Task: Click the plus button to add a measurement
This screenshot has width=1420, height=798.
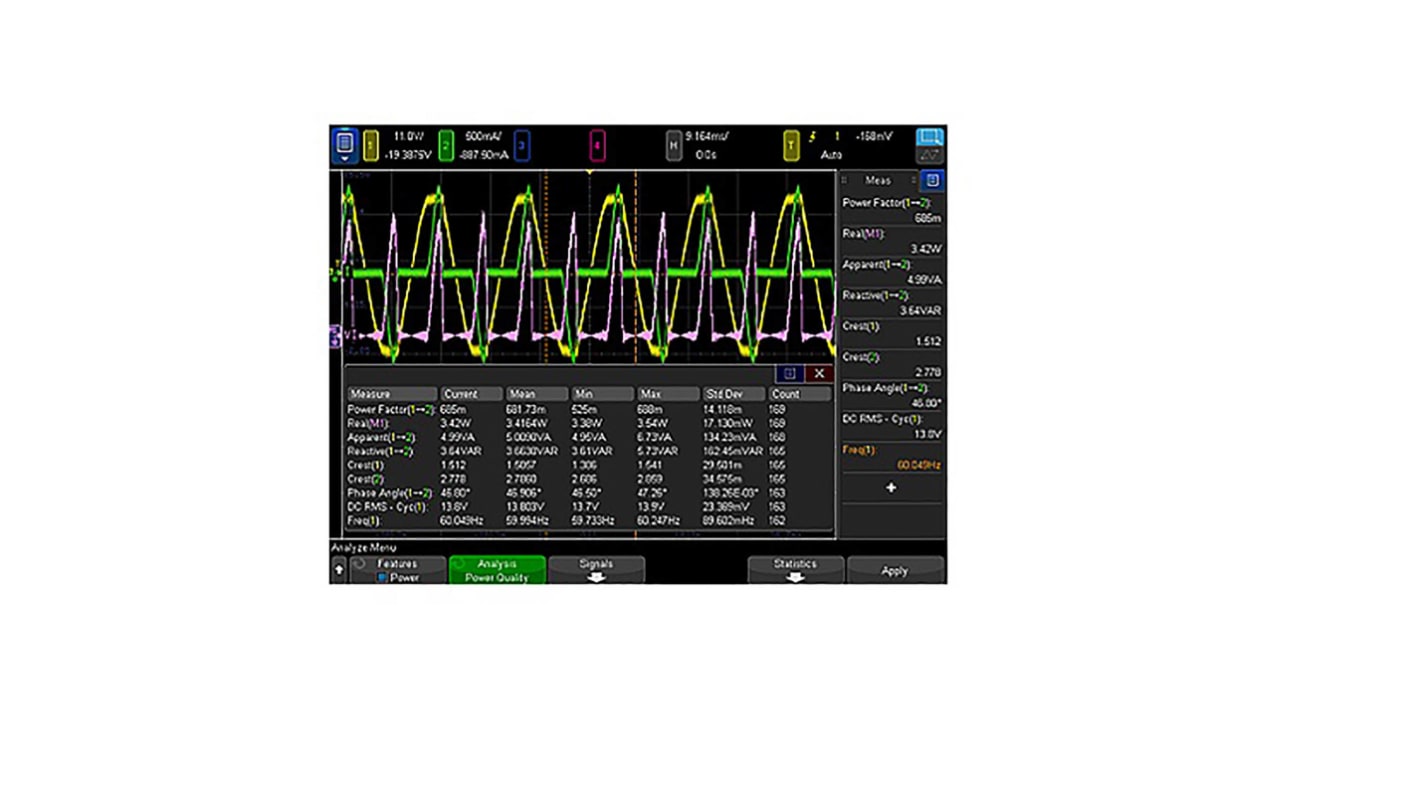Action: tap(890, 487)
